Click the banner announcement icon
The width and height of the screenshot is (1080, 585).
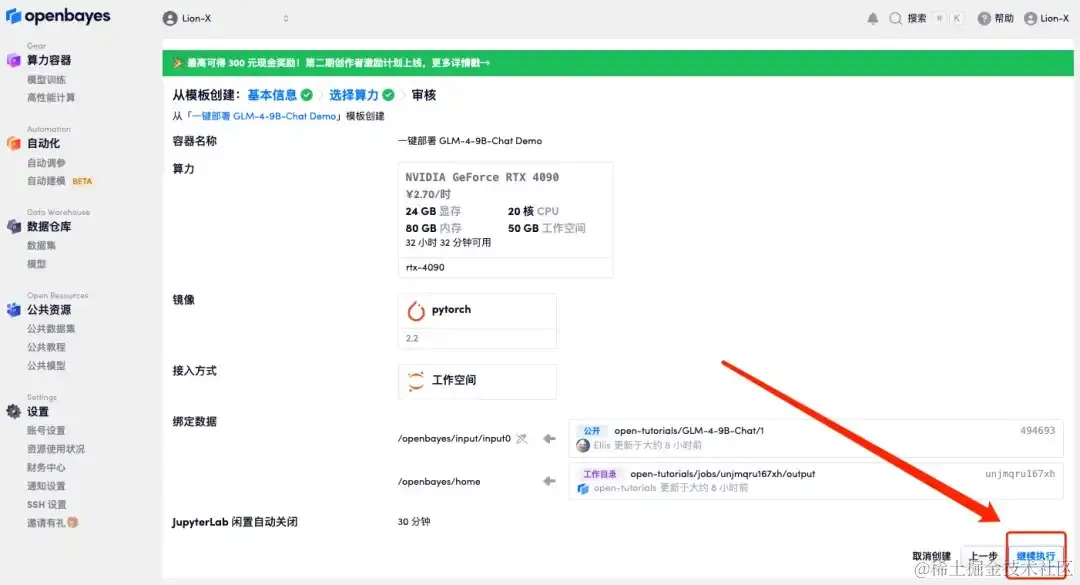[x=177, y=63]
